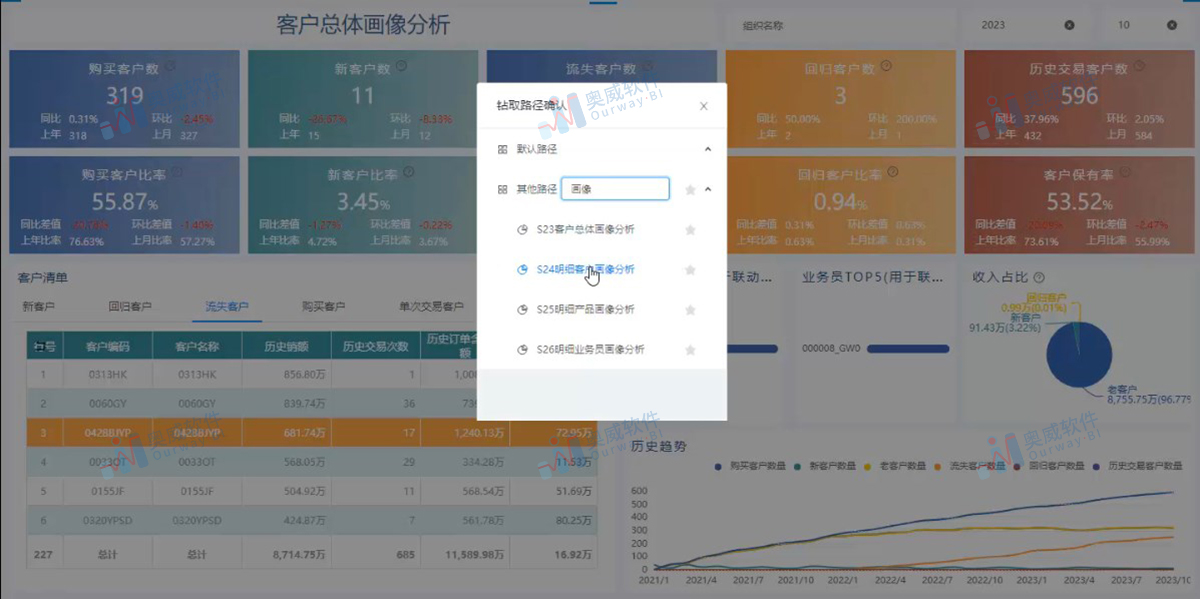Click the 历史交易次数 column header

376,346
